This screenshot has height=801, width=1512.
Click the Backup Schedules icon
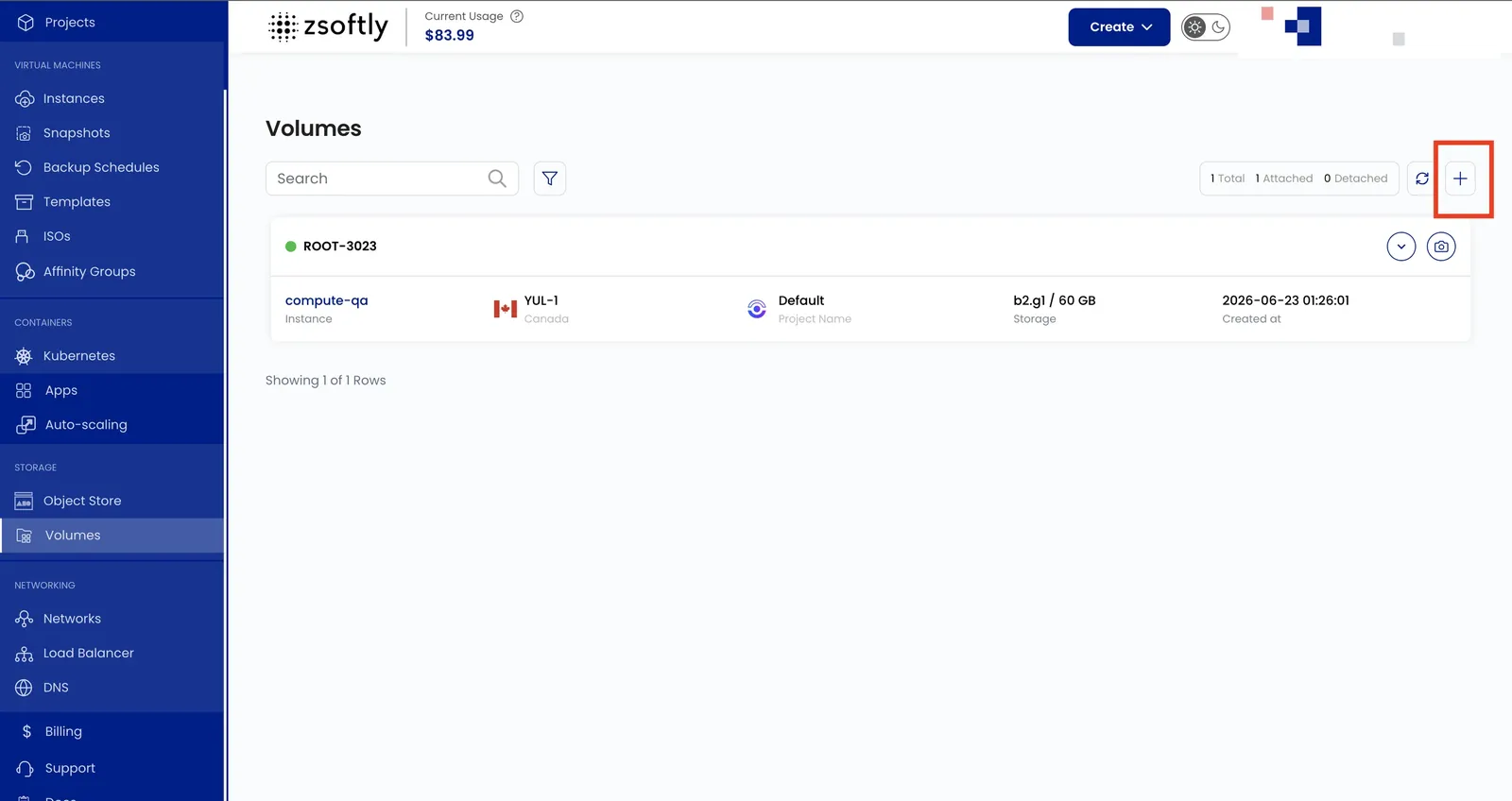(25, 167)
